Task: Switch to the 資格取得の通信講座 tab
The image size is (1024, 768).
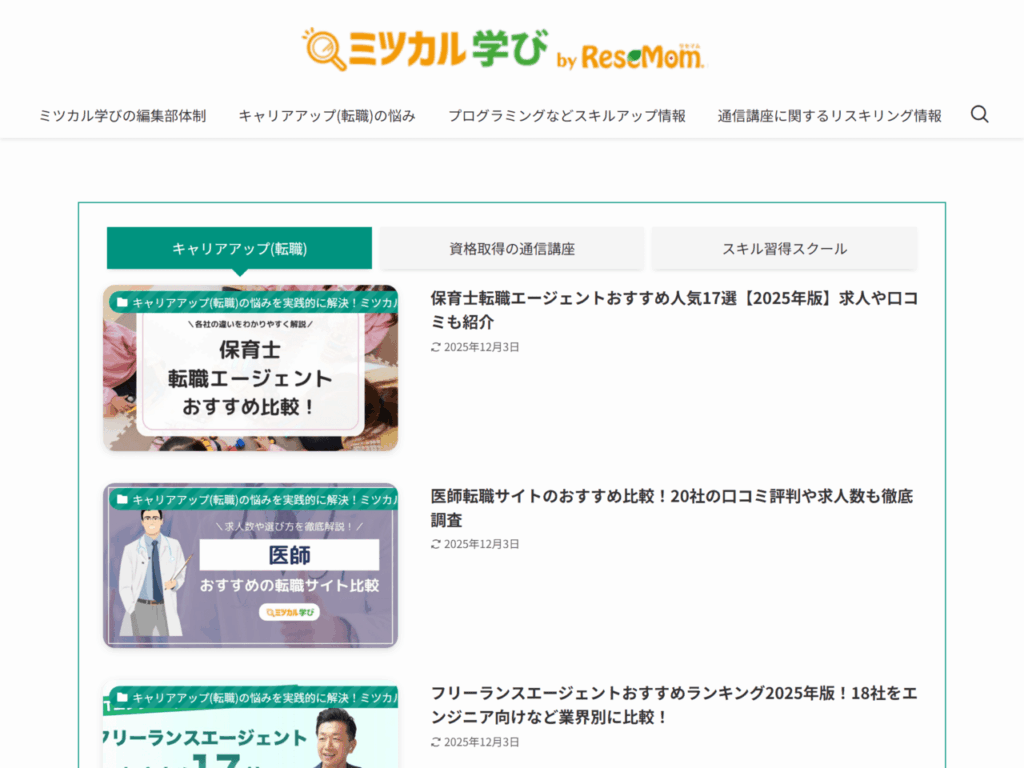Action: click(512, 248)
